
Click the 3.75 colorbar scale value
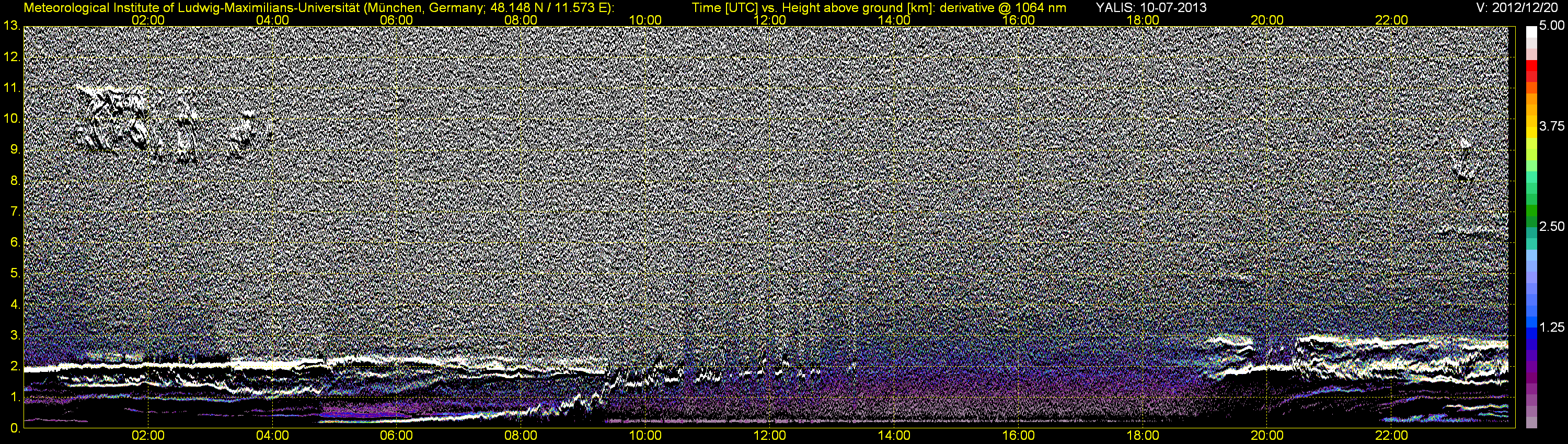[1552, 126]
